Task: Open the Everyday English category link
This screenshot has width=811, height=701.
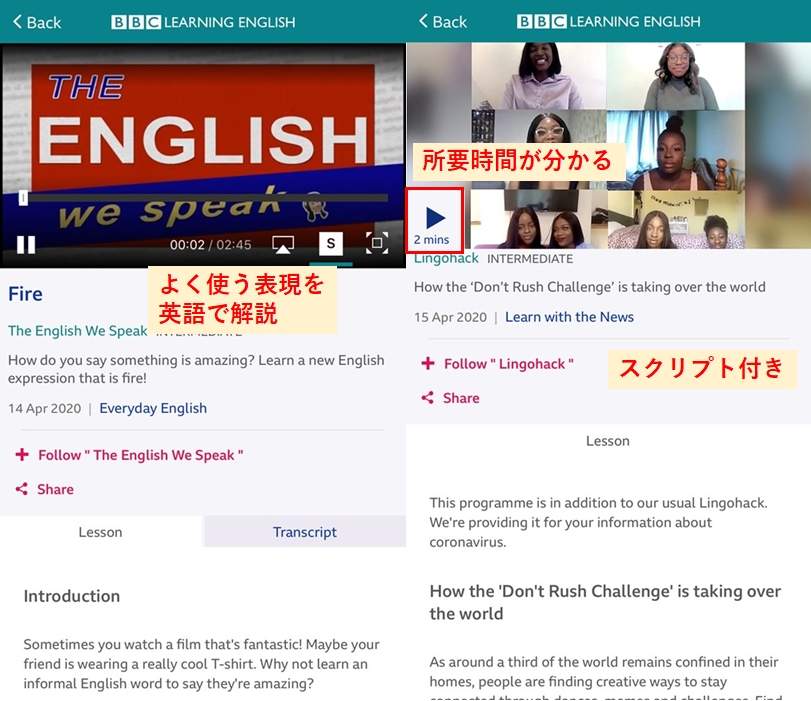Action: [152, 408]
